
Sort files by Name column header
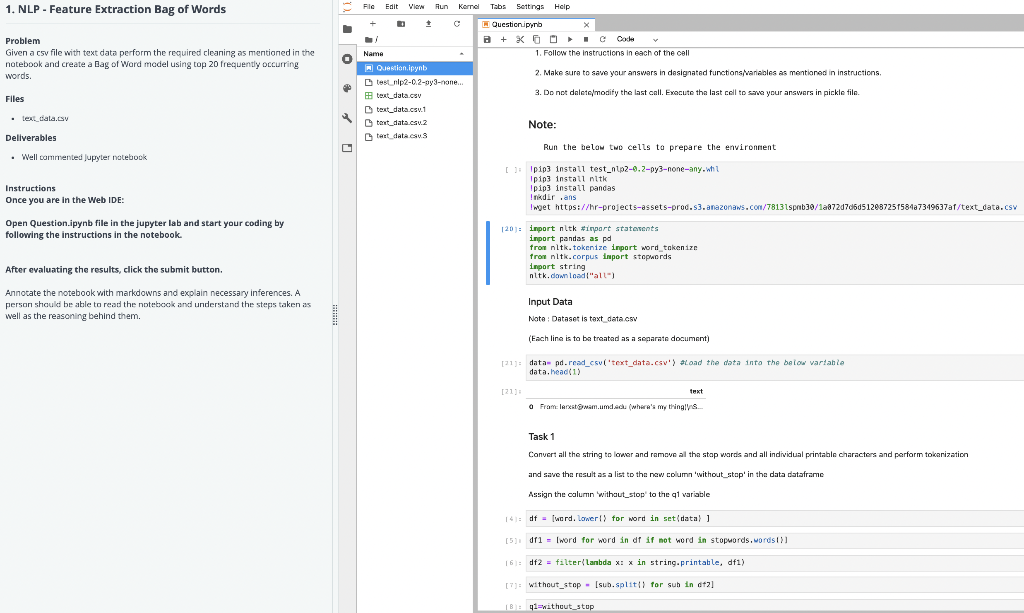pos(414,54)
